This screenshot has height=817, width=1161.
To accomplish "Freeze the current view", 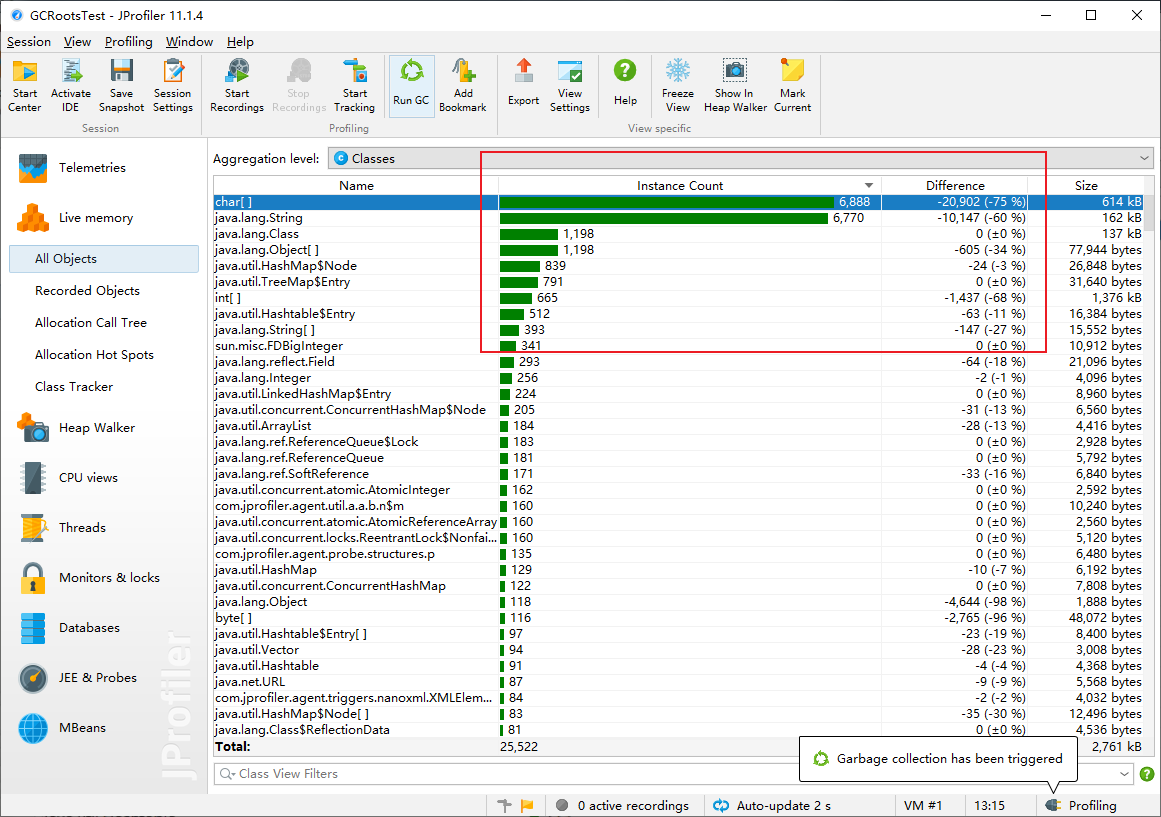I will click(677, 86).
